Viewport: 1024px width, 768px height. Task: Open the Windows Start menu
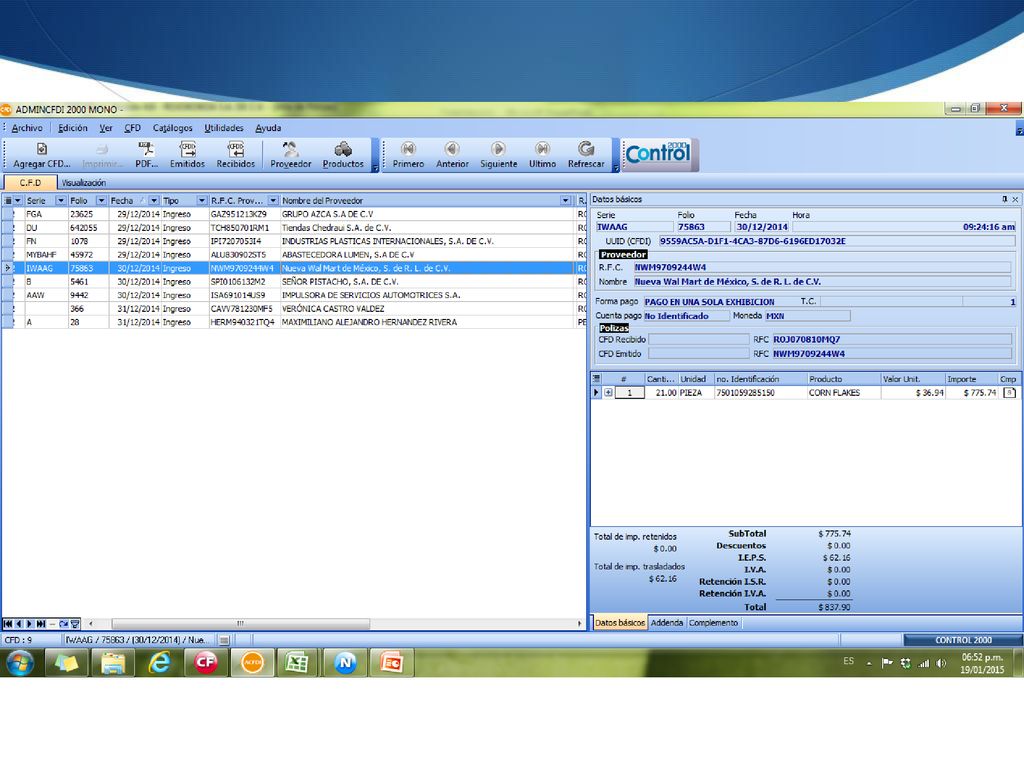tap(20, 663)
